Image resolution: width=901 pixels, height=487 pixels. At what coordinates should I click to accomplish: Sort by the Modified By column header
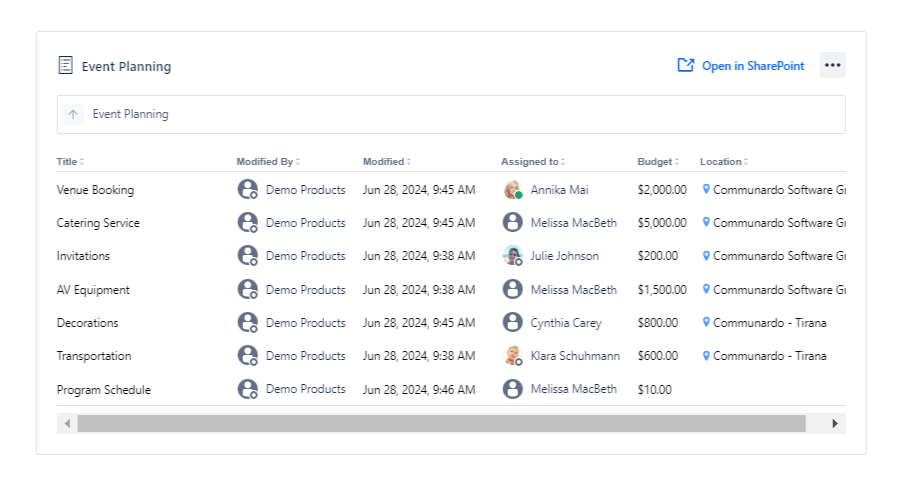[x=267, y=161]
